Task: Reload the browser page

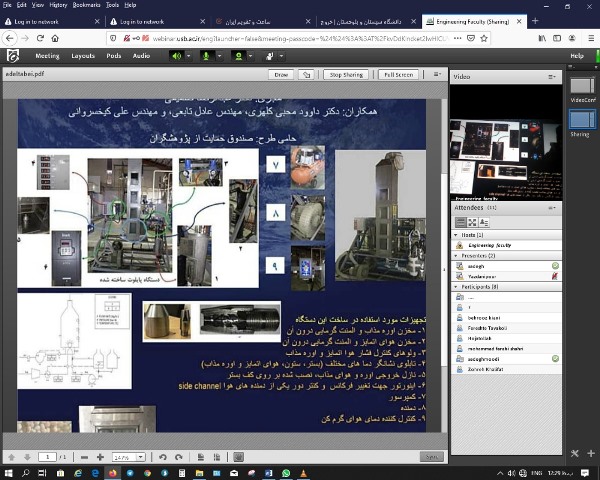Action: point(40,38)
